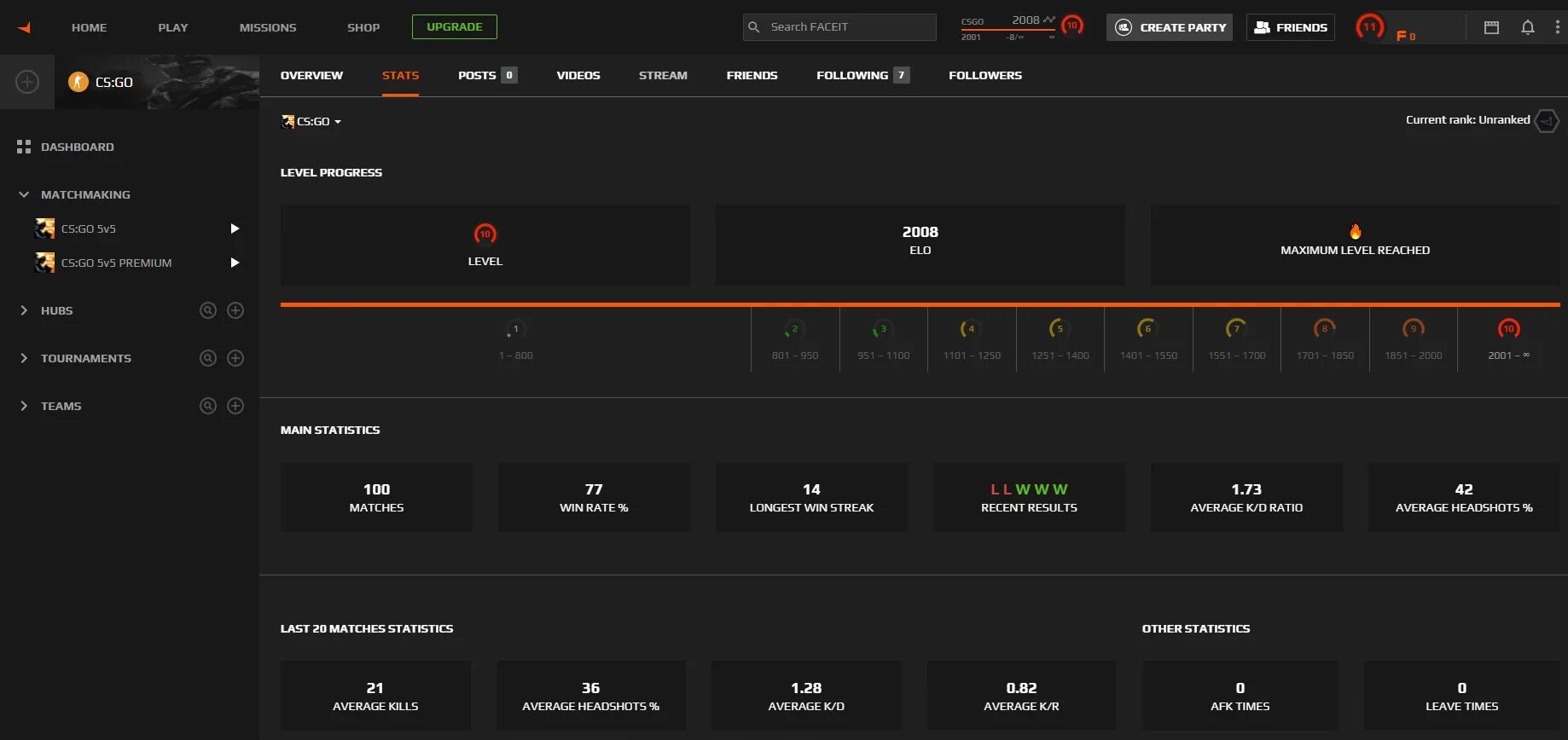Search tournaments with magnifier icon
The image size is (1568, 740).
tap(207, 358)
